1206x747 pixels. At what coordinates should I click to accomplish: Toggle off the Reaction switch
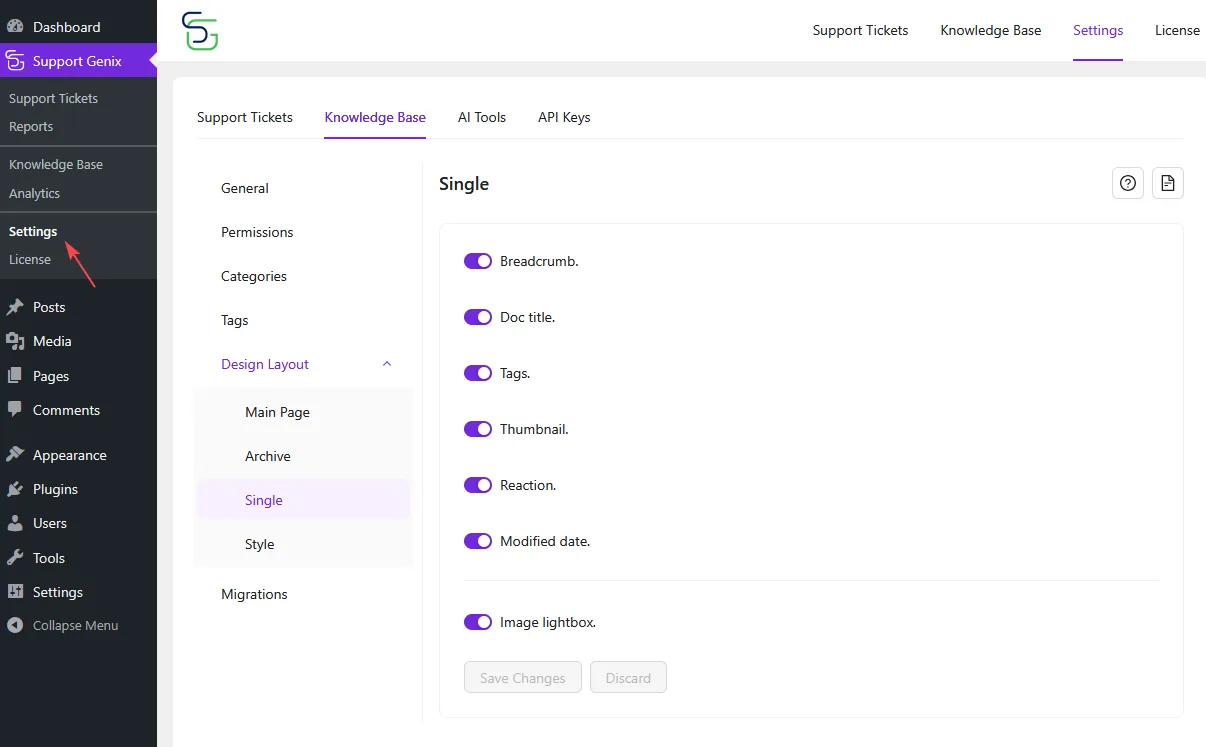478,485
